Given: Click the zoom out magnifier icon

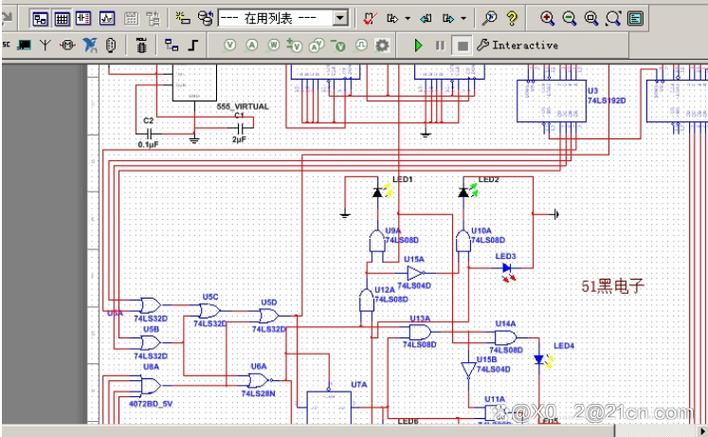Looking at the screenshot, I should click(569, 18).
